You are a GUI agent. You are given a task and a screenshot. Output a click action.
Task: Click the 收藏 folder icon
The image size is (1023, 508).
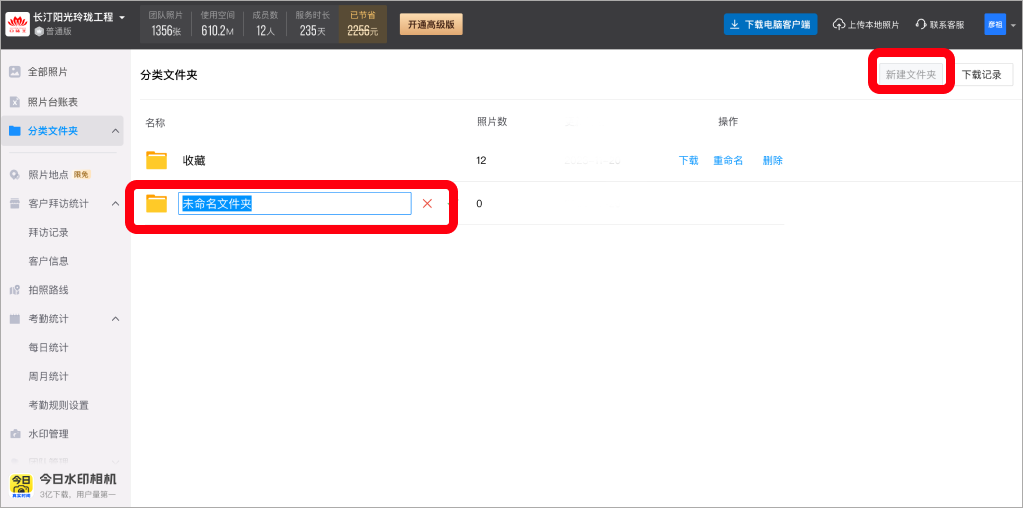point(157,160)
